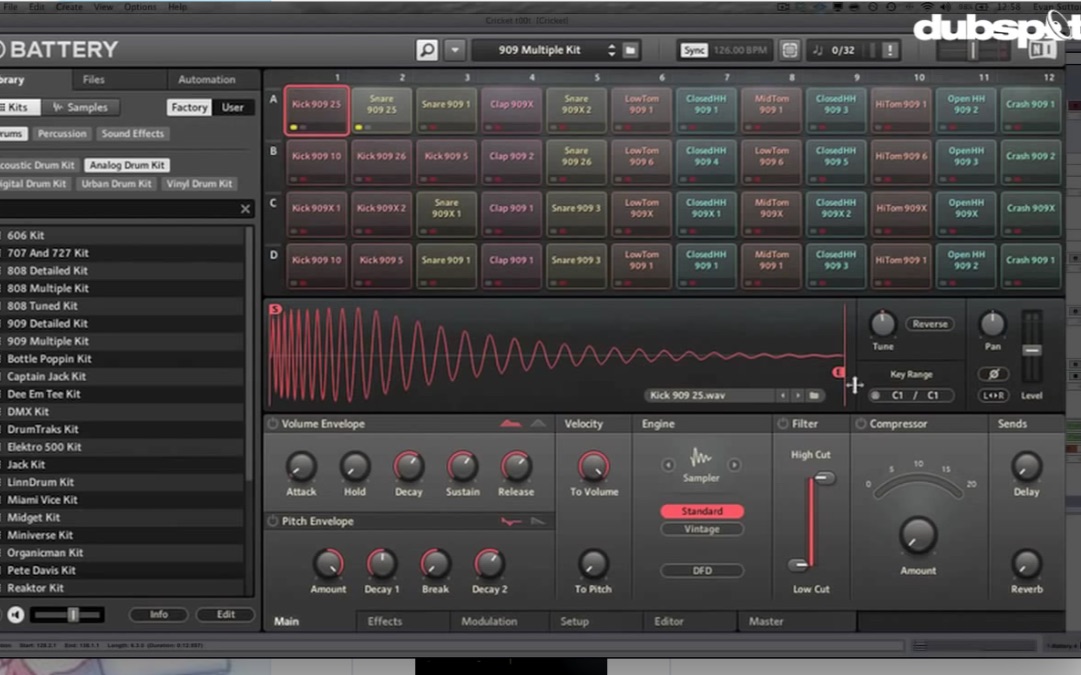The image size is (1081, 675).
Task: Click the Sends Delay knob
Action: pyautogui.click(x=1027, y=467)
